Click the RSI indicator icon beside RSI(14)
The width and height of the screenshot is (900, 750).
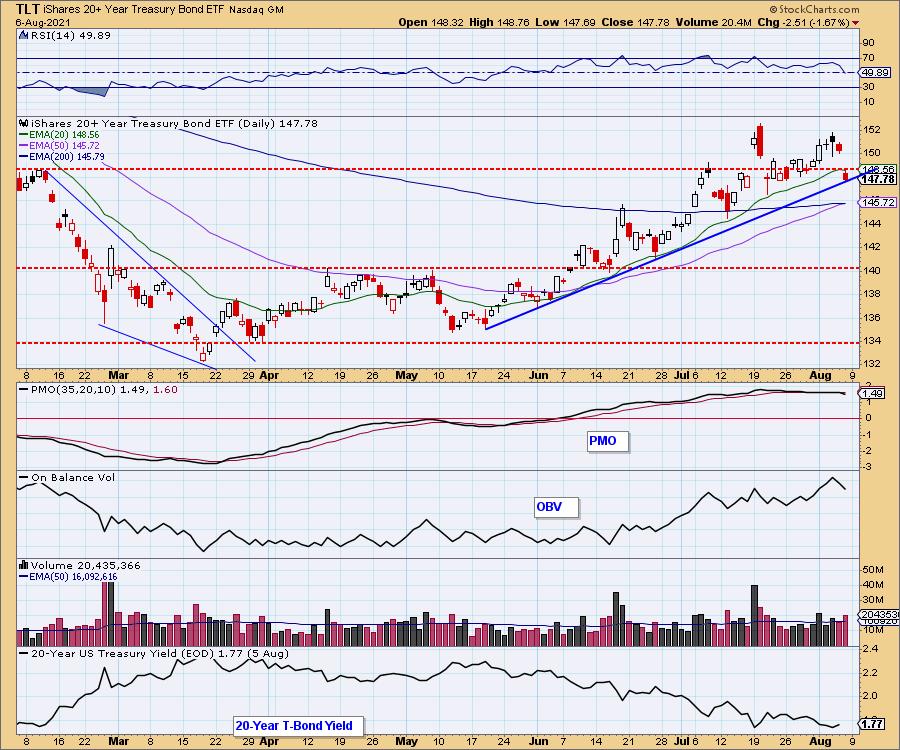tap(24, 35)
